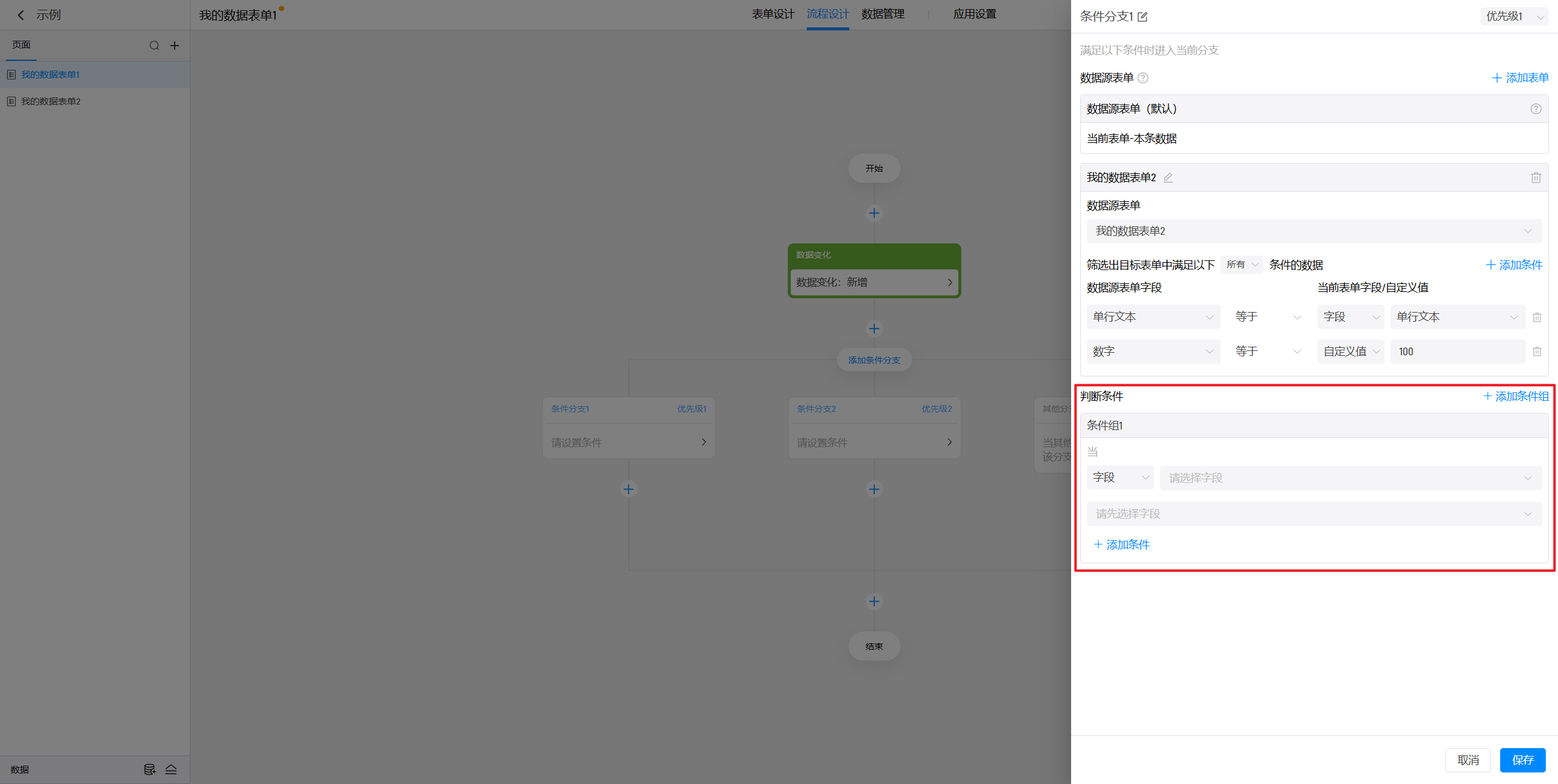Open the 优先级1 priority dropdown

pyautogui.click(x=1514, y=16)
